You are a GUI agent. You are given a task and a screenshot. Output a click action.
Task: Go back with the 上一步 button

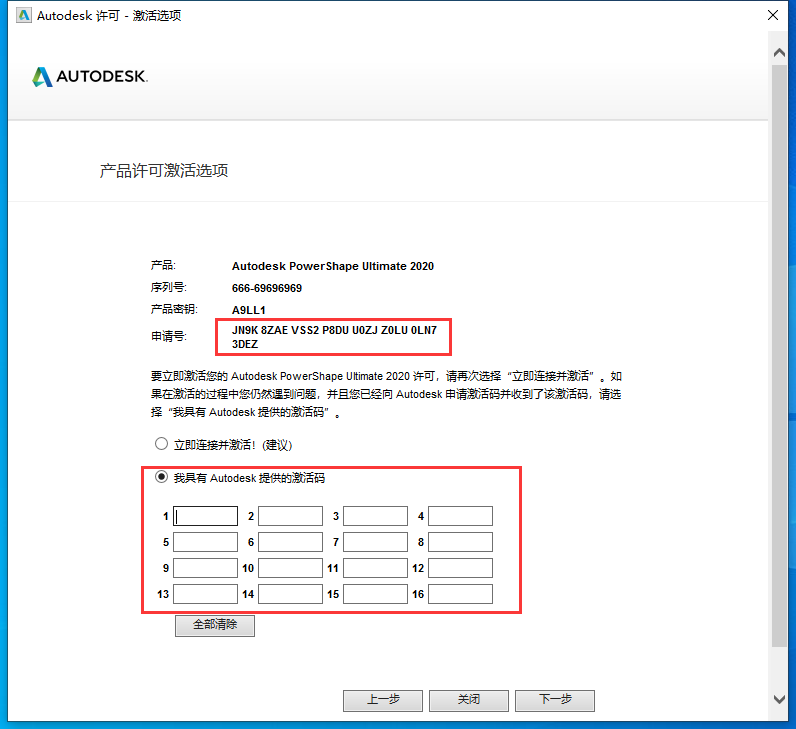tap(383, 701)
